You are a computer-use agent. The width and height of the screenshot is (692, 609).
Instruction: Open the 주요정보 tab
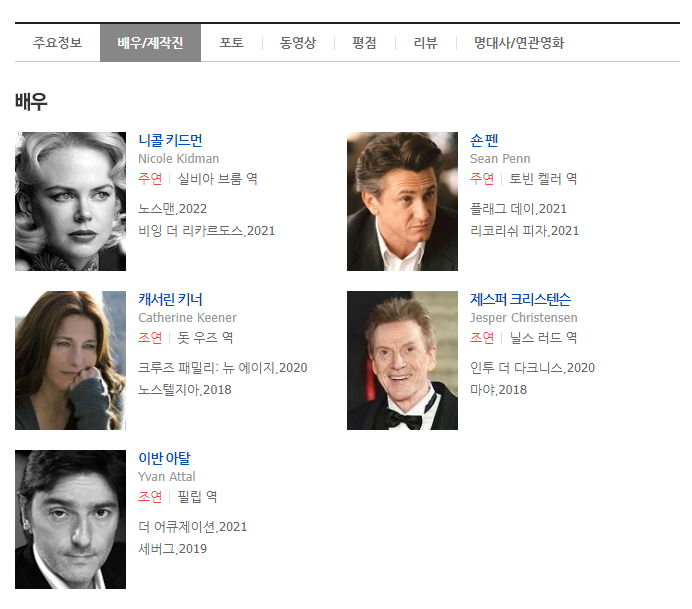tap(57, 43)
